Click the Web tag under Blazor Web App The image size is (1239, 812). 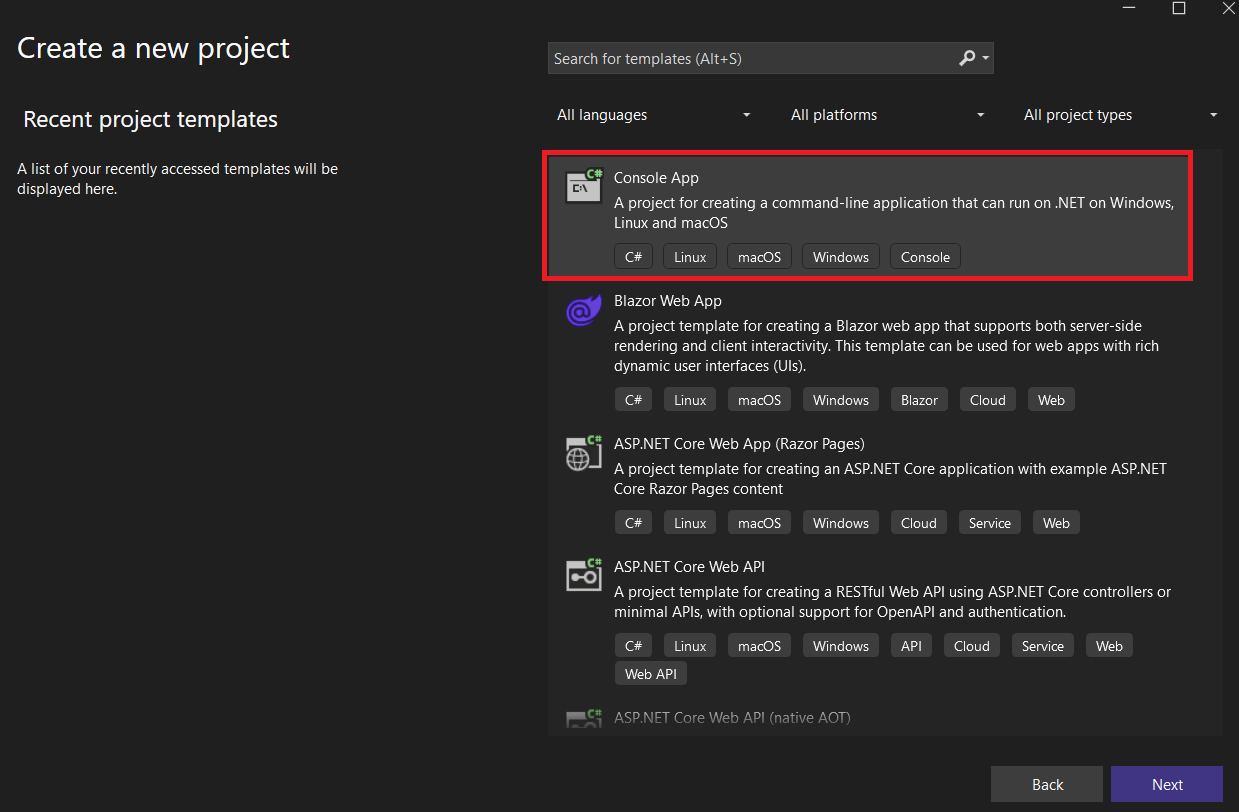click(1051, 400)
